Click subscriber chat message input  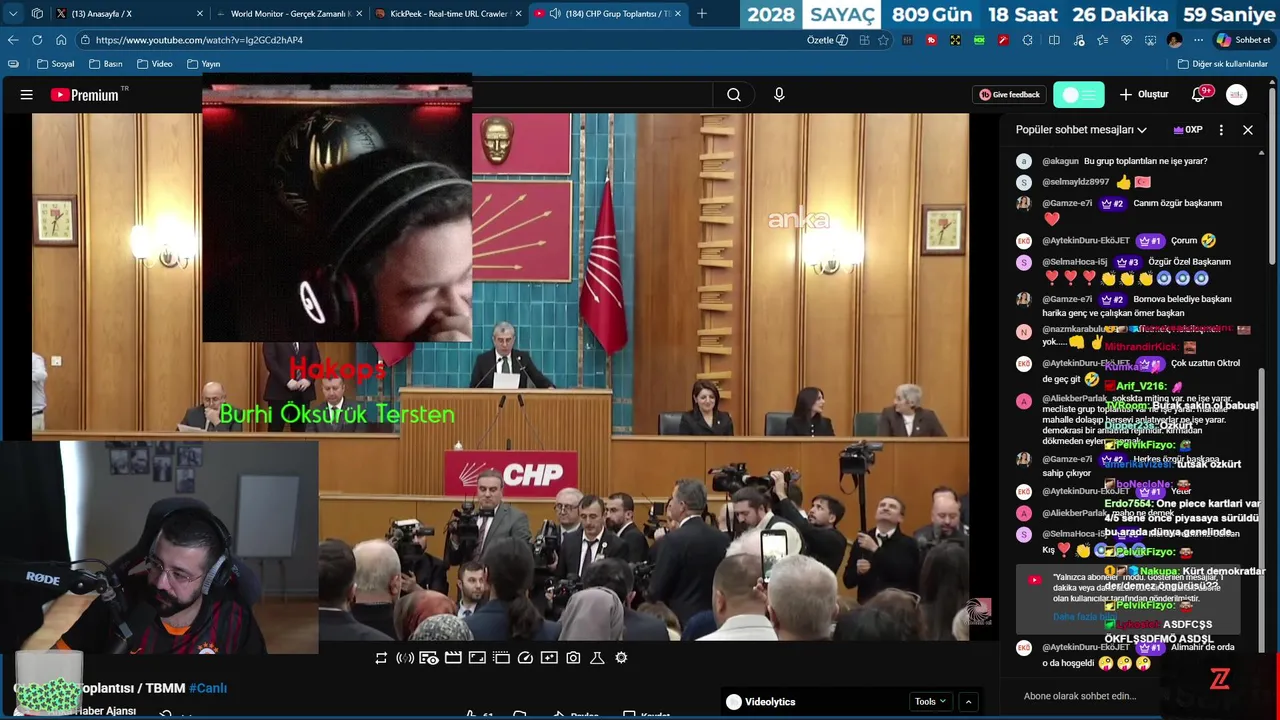(x=1080, y=696)
